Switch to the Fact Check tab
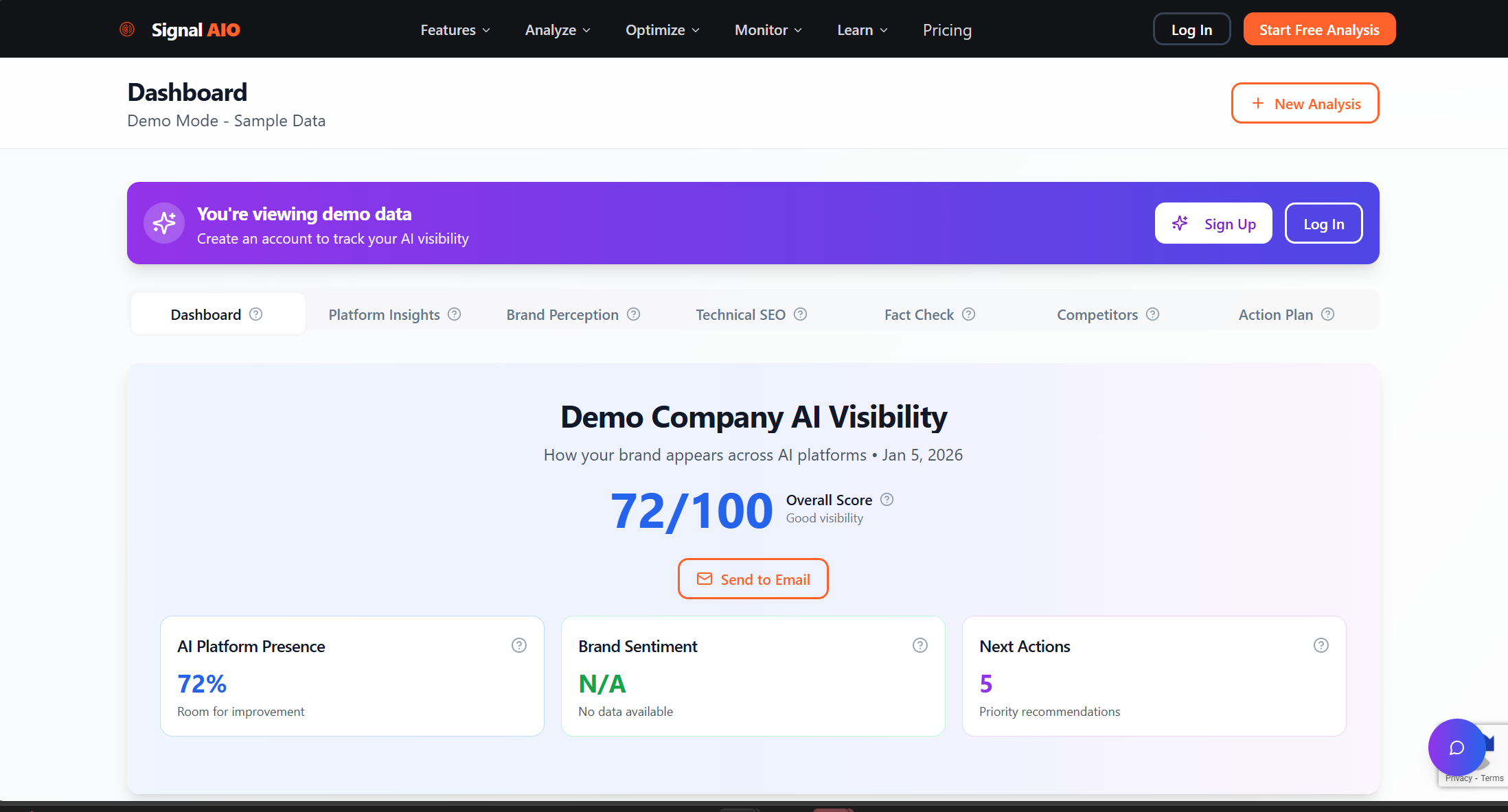Viewport: 1508px width, 812px height. [919, 315]
